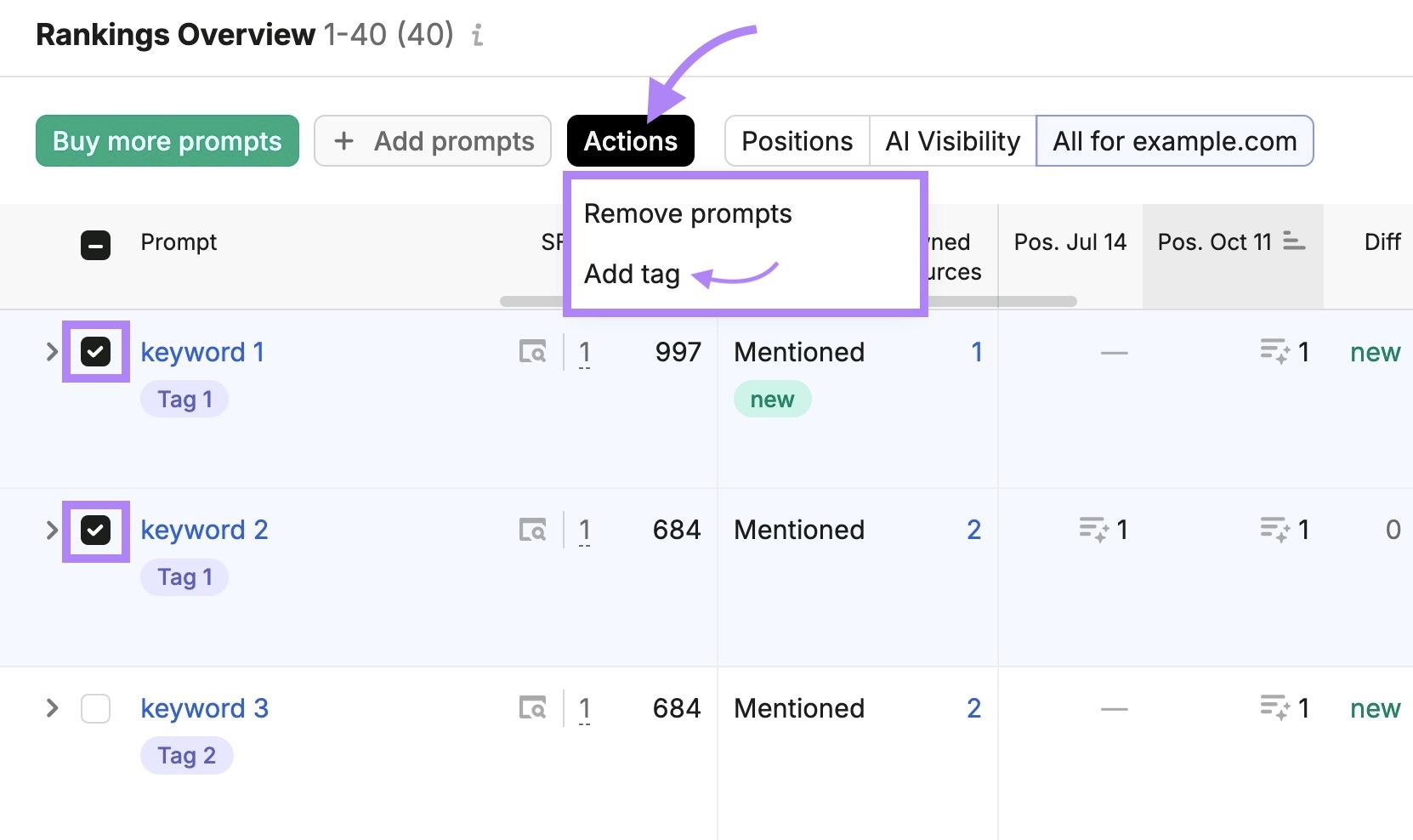This screenshot has height=840, width=1413.
Task: Click Tag 2 under keyword 3
Action: (x=186, y=755)
